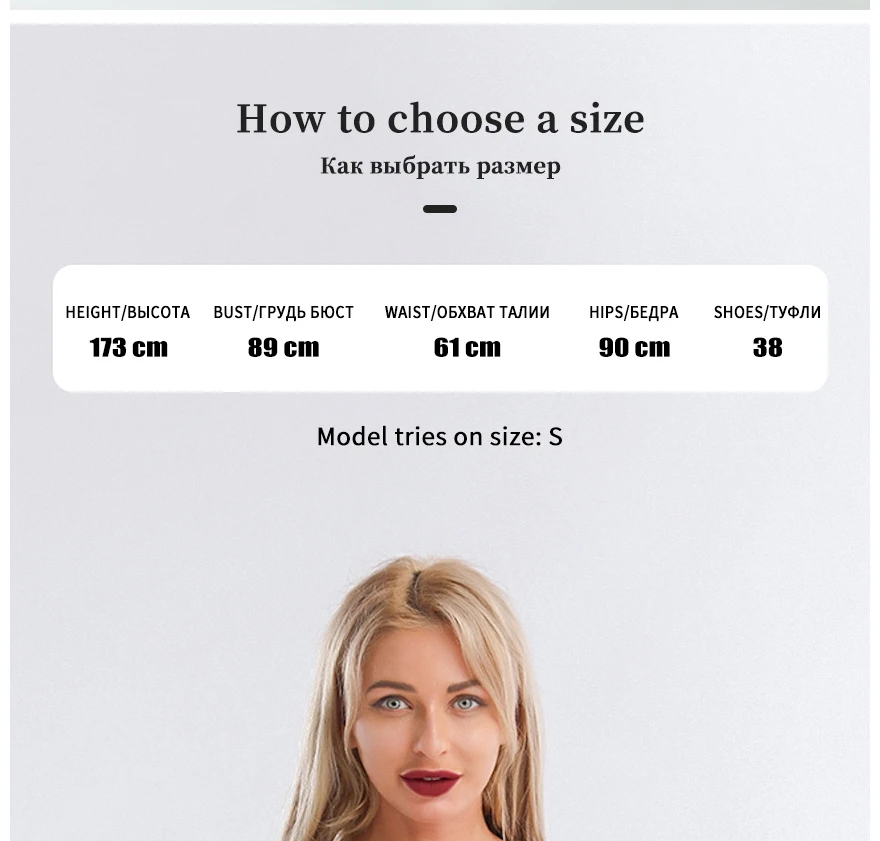Select the 61 cm waist value
Screen dimensions: 880x841
(467, 347)
